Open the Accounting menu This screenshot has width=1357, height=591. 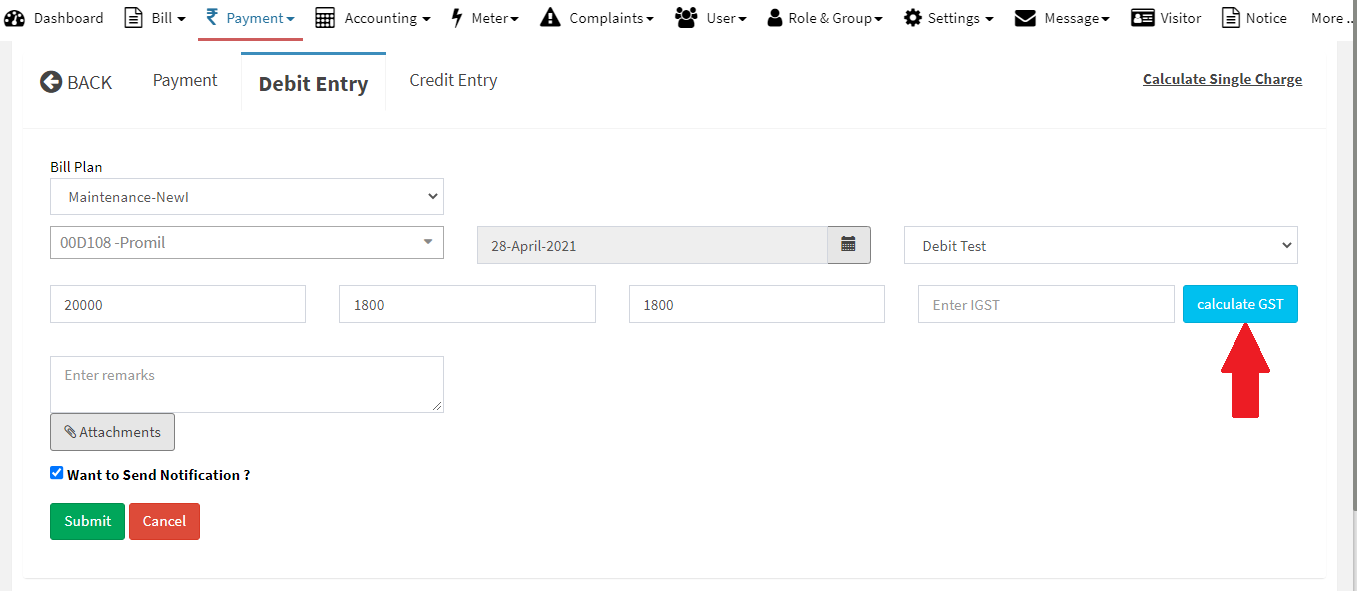coord(372,18)
